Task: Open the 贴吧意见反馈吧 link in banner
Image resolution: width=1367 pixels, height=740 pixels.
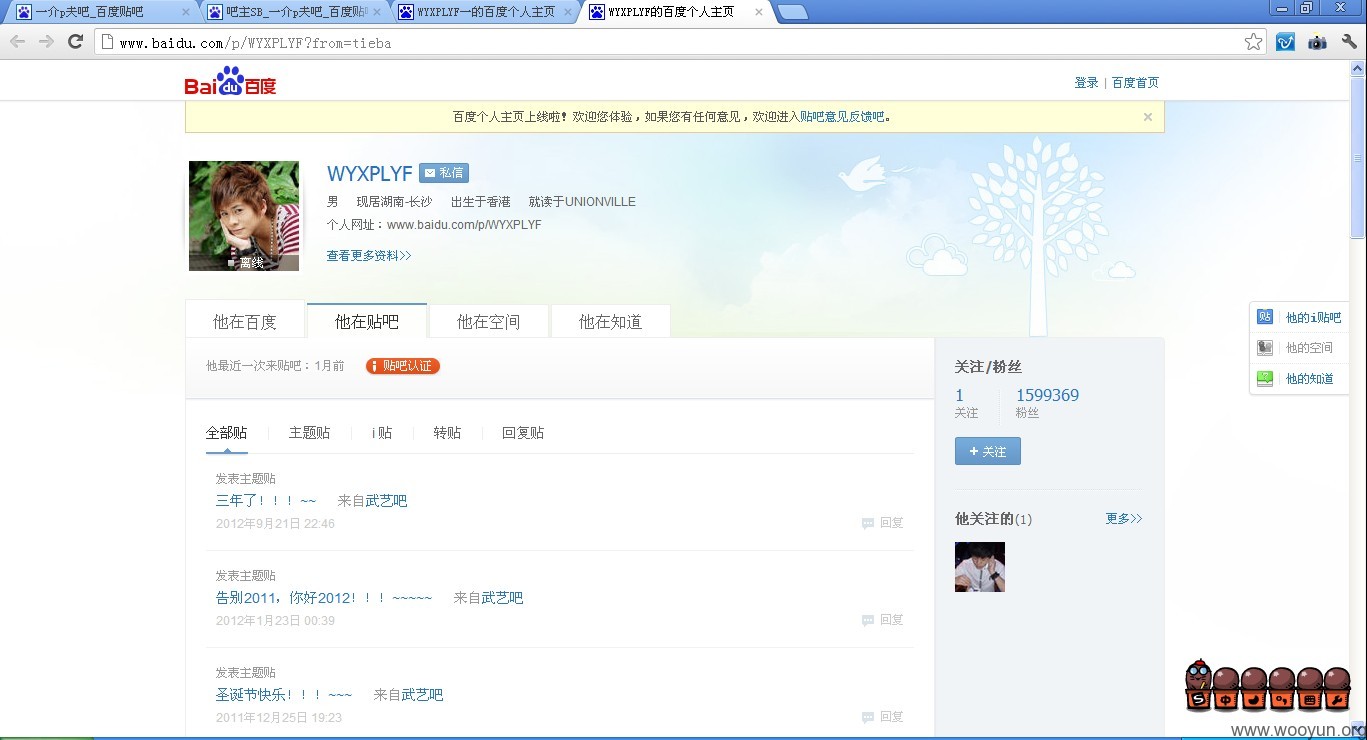Action: 842,117
